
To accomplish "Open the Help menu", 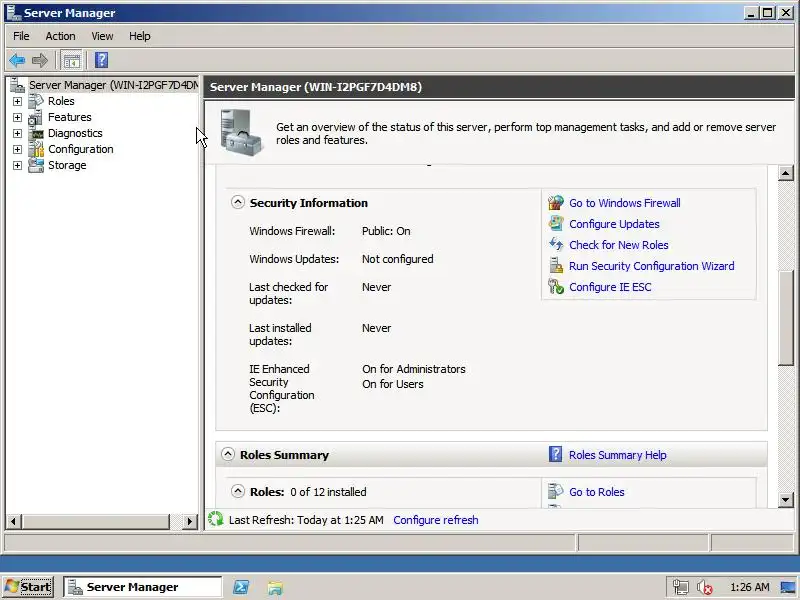I will (139, 36).
